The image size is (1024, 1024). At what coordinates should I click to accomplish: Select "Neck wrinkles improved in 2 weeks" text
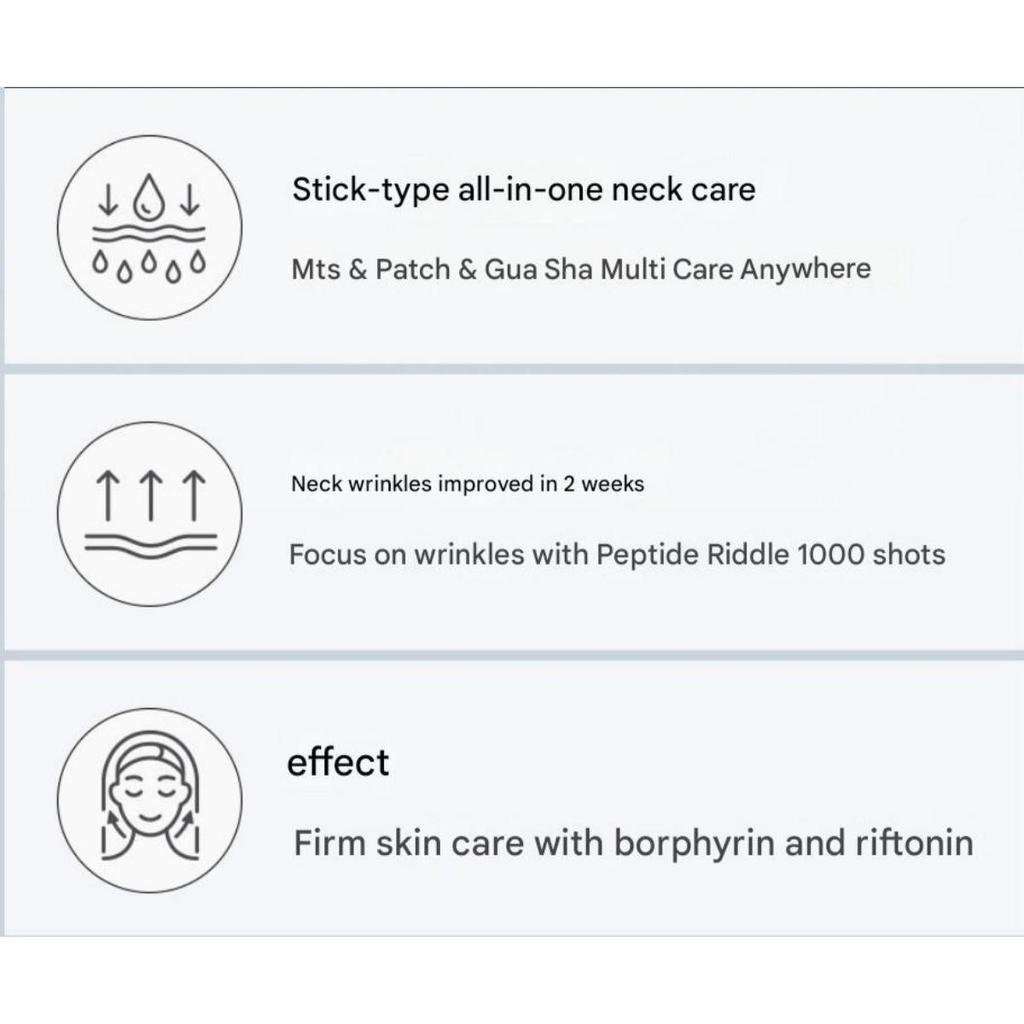(x=467, y=484)
